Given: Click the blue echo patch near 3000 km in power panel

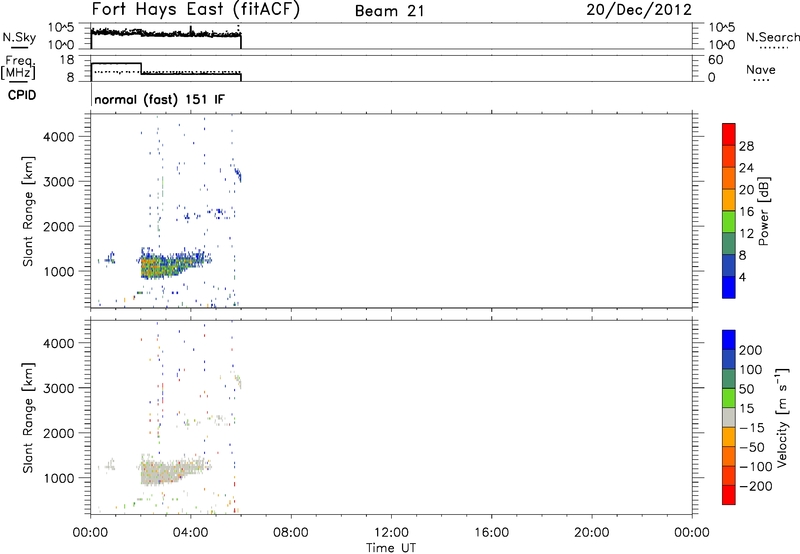Looking at the screenshot, I should coord(237,173).
